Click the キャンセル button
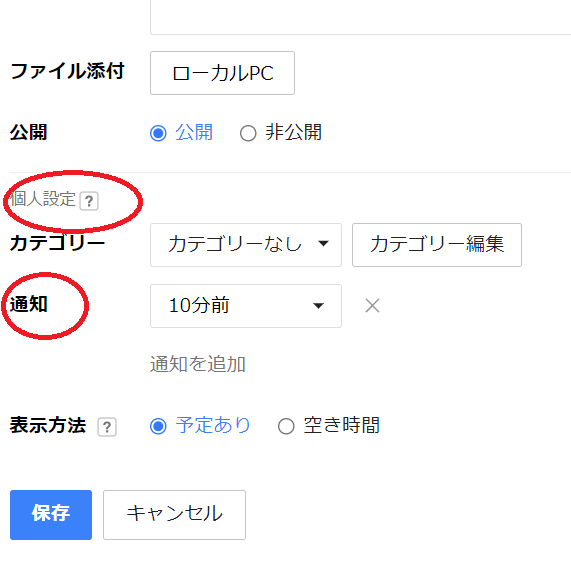571x564 pixels. point(174,514)
